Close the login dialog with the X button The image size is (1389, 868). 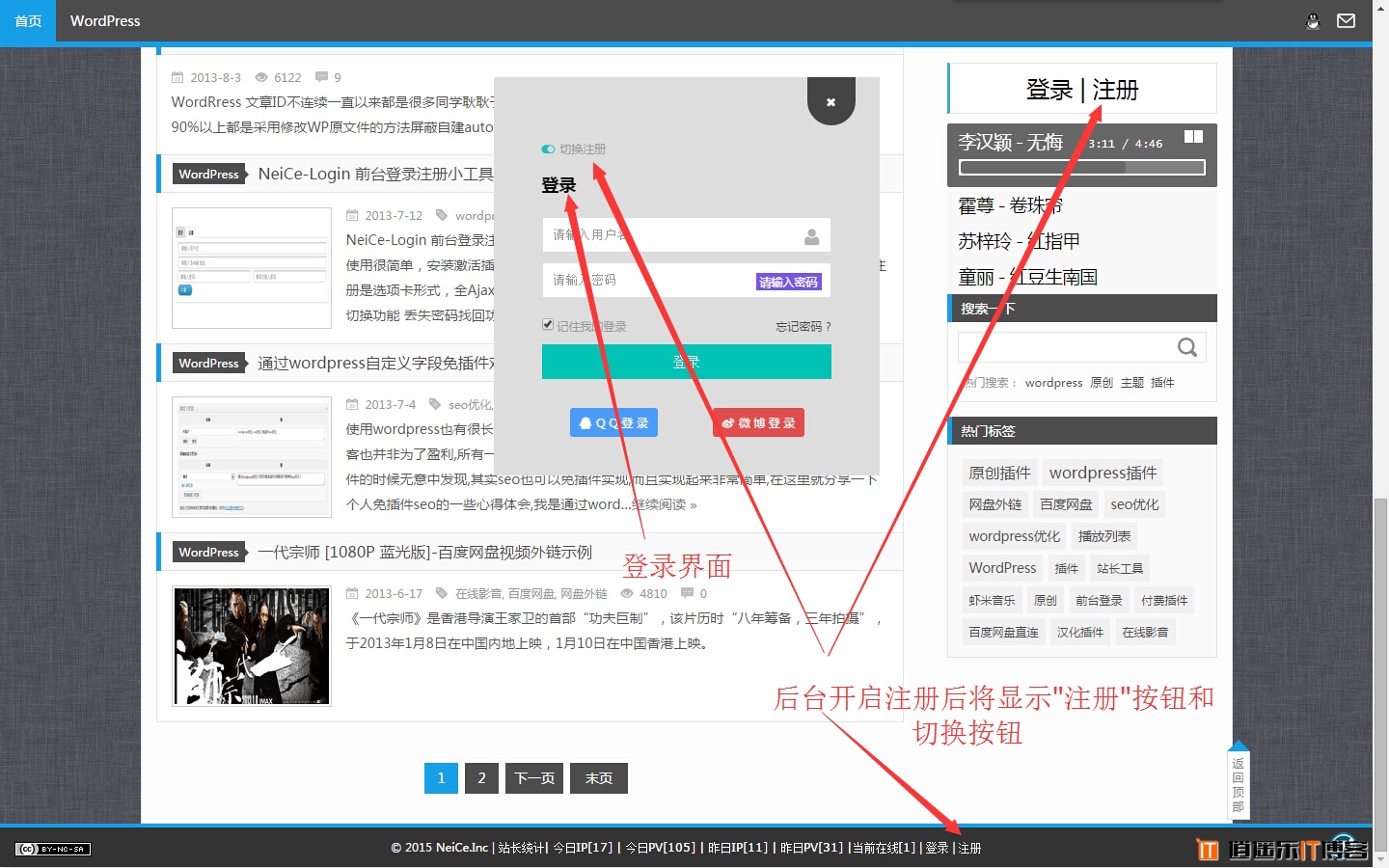point(831,101)
